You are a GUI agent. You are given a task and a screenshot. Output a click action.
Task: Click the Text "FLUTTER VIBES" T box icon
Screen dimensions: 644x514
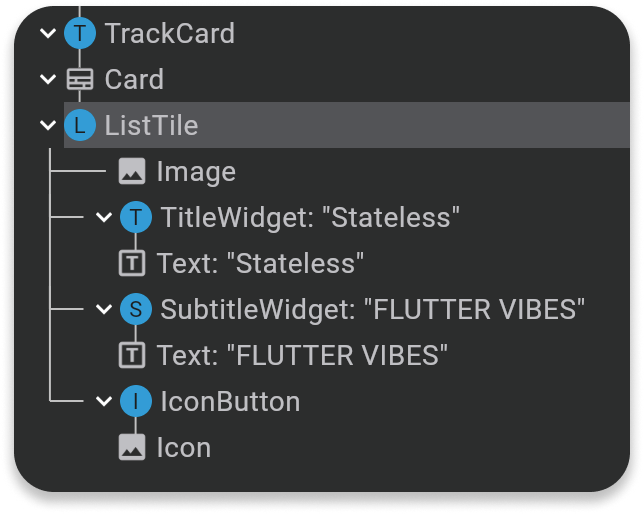(132, 355)
